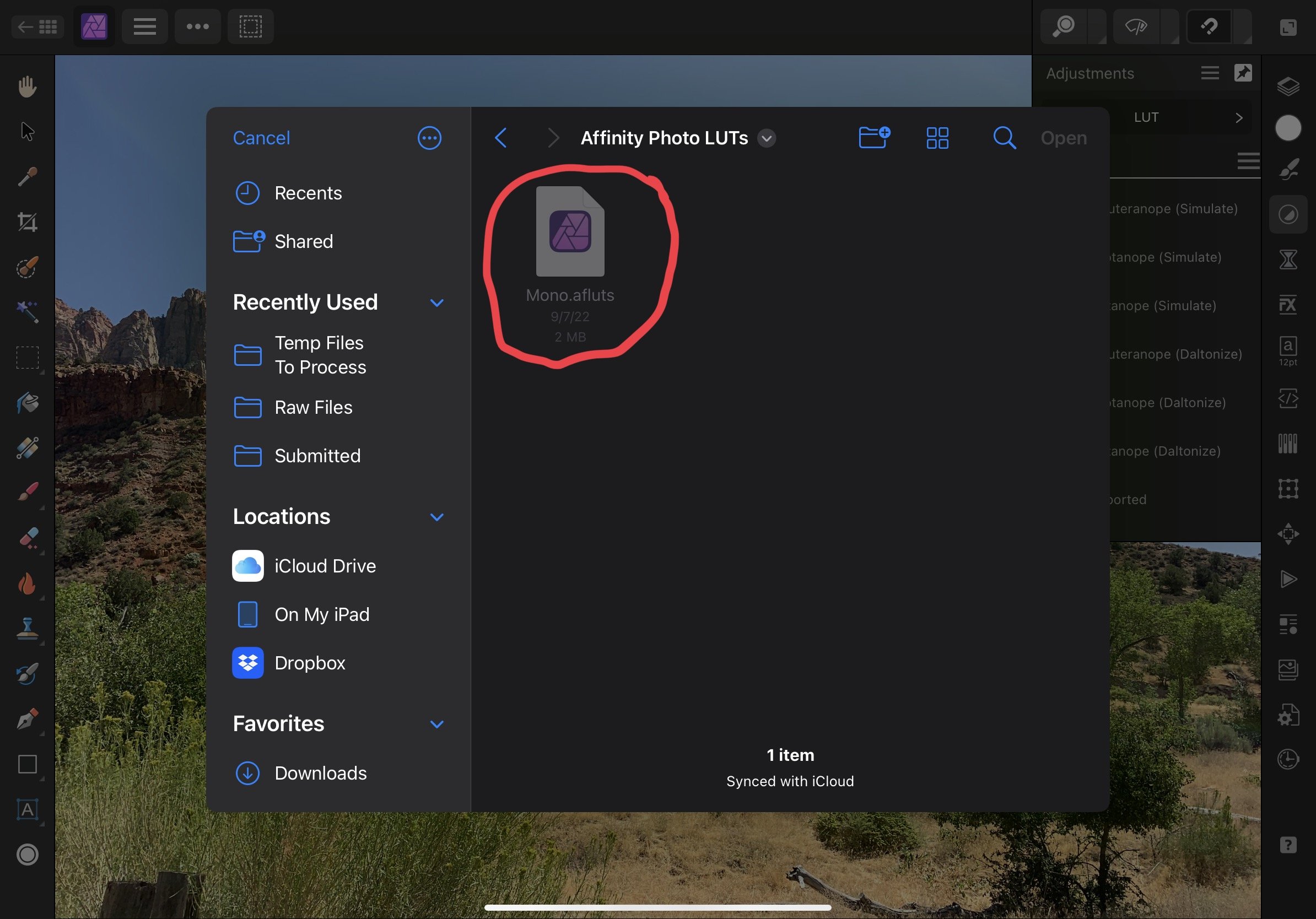The image size is (1316, 919).
Task: Select the Clone stamp tool
Action: pyautogui.click(x=27, y=629)
